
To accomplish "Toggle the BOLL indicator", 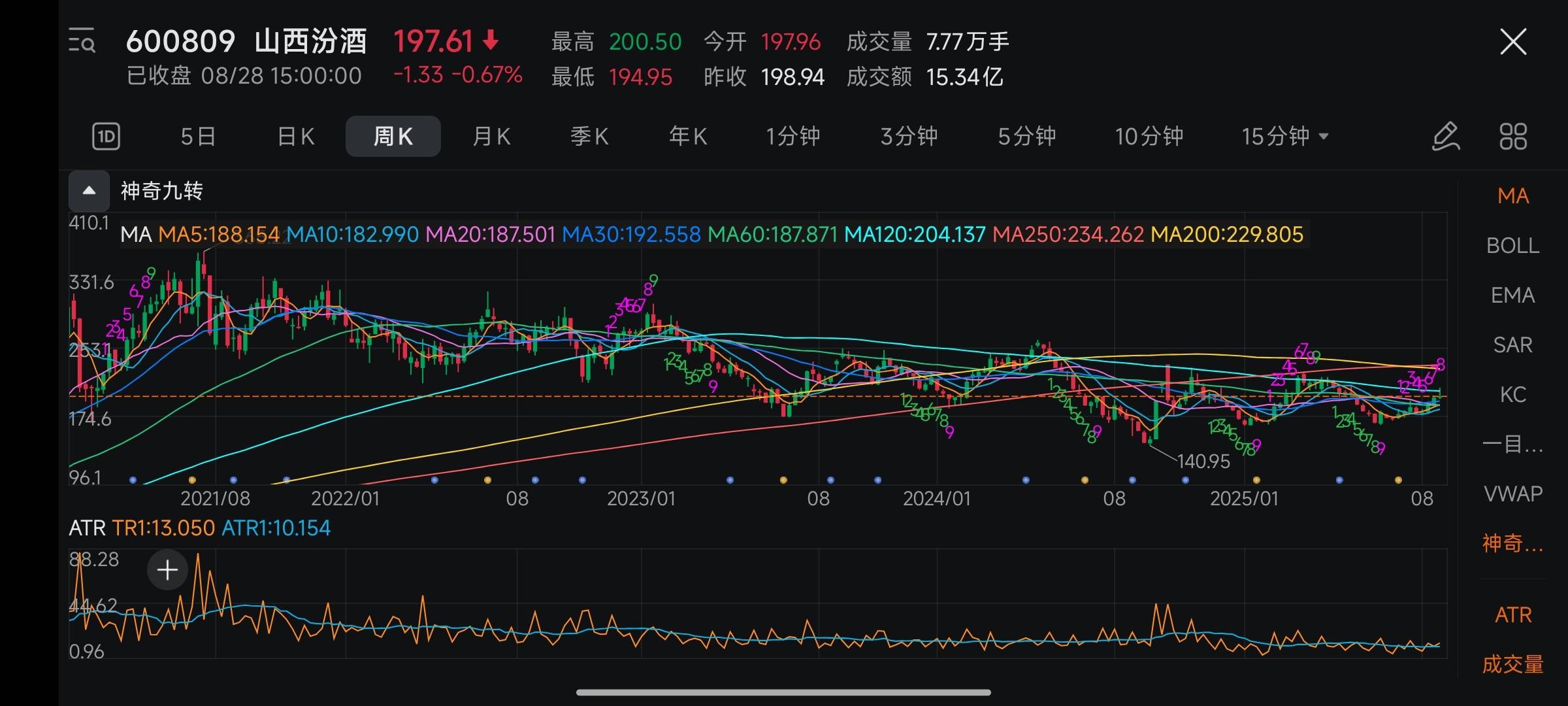I will [1512, 246].
